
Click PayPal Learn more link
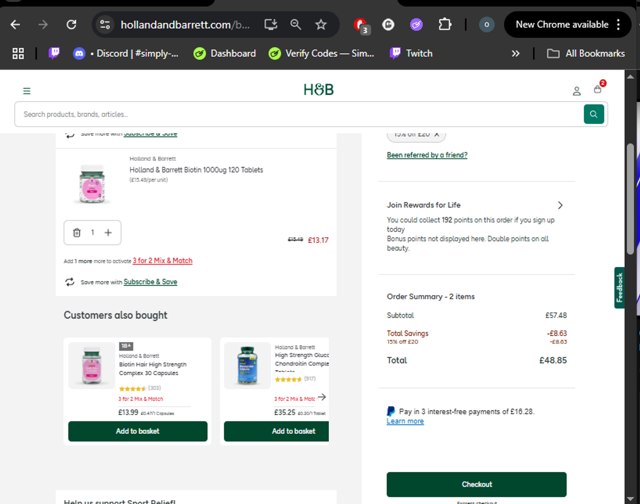(405, 421)
